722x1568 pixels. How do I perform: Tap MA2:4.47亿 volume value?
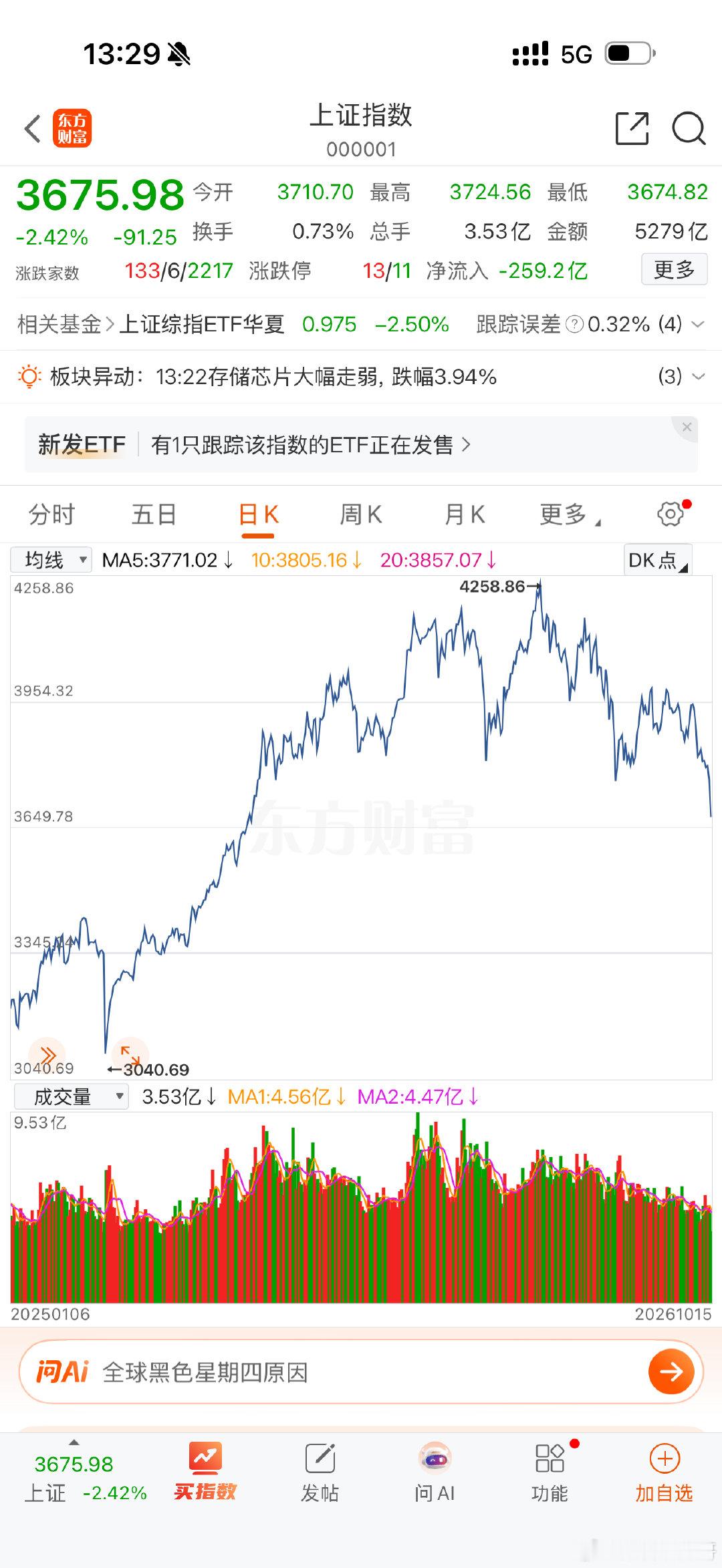tap(418, 1097)
